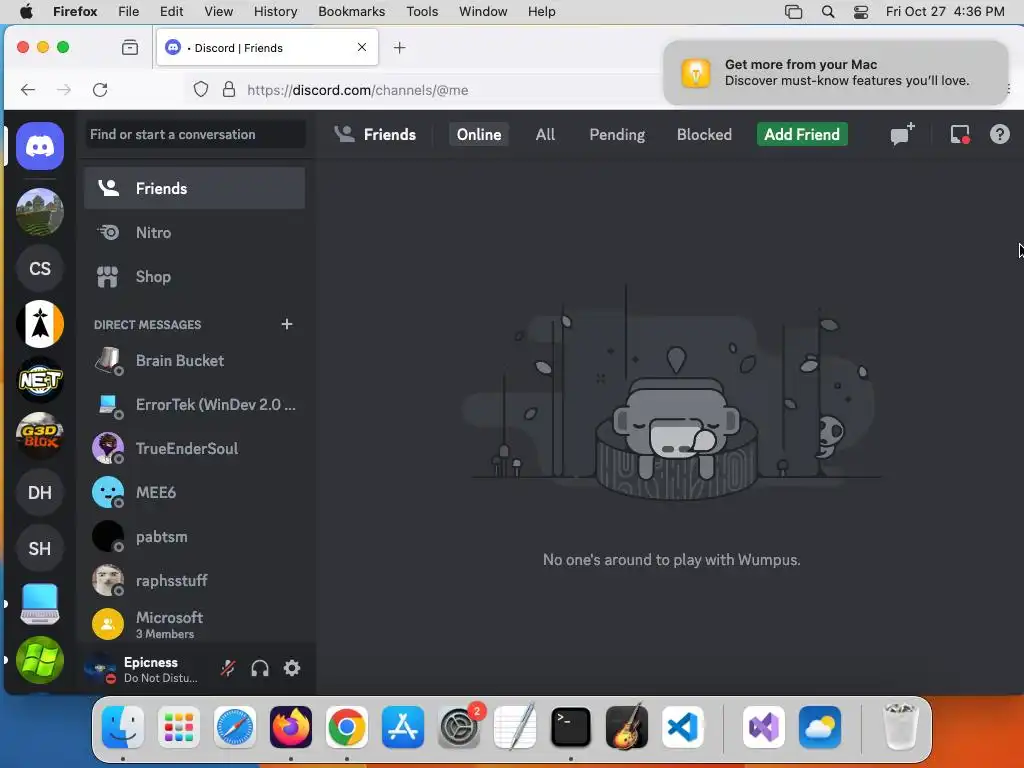Viewport: 1024px width, 768px height.
Task: Open the NET server icon
Action: tap(40, 379)
